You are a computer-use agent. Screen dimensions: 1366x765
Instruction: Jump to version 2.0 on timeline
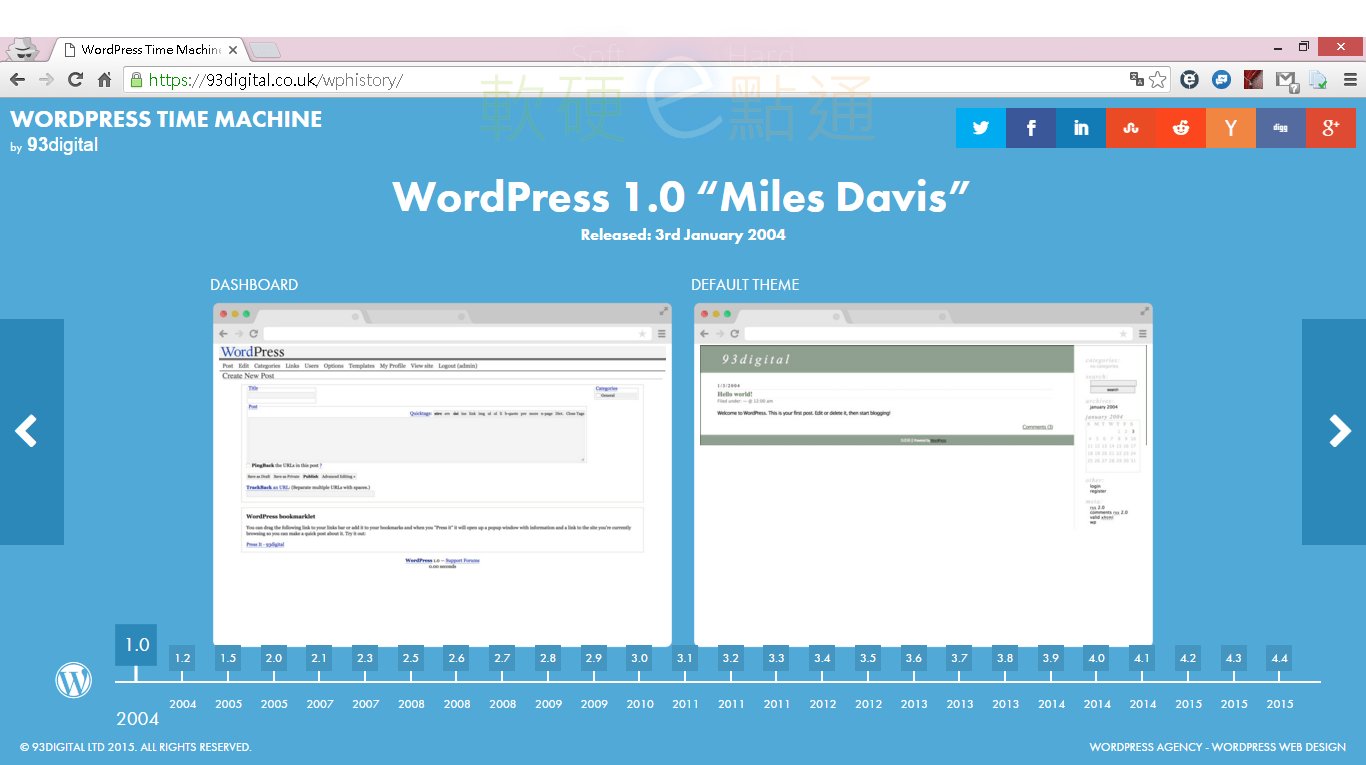tap(273, 658)
